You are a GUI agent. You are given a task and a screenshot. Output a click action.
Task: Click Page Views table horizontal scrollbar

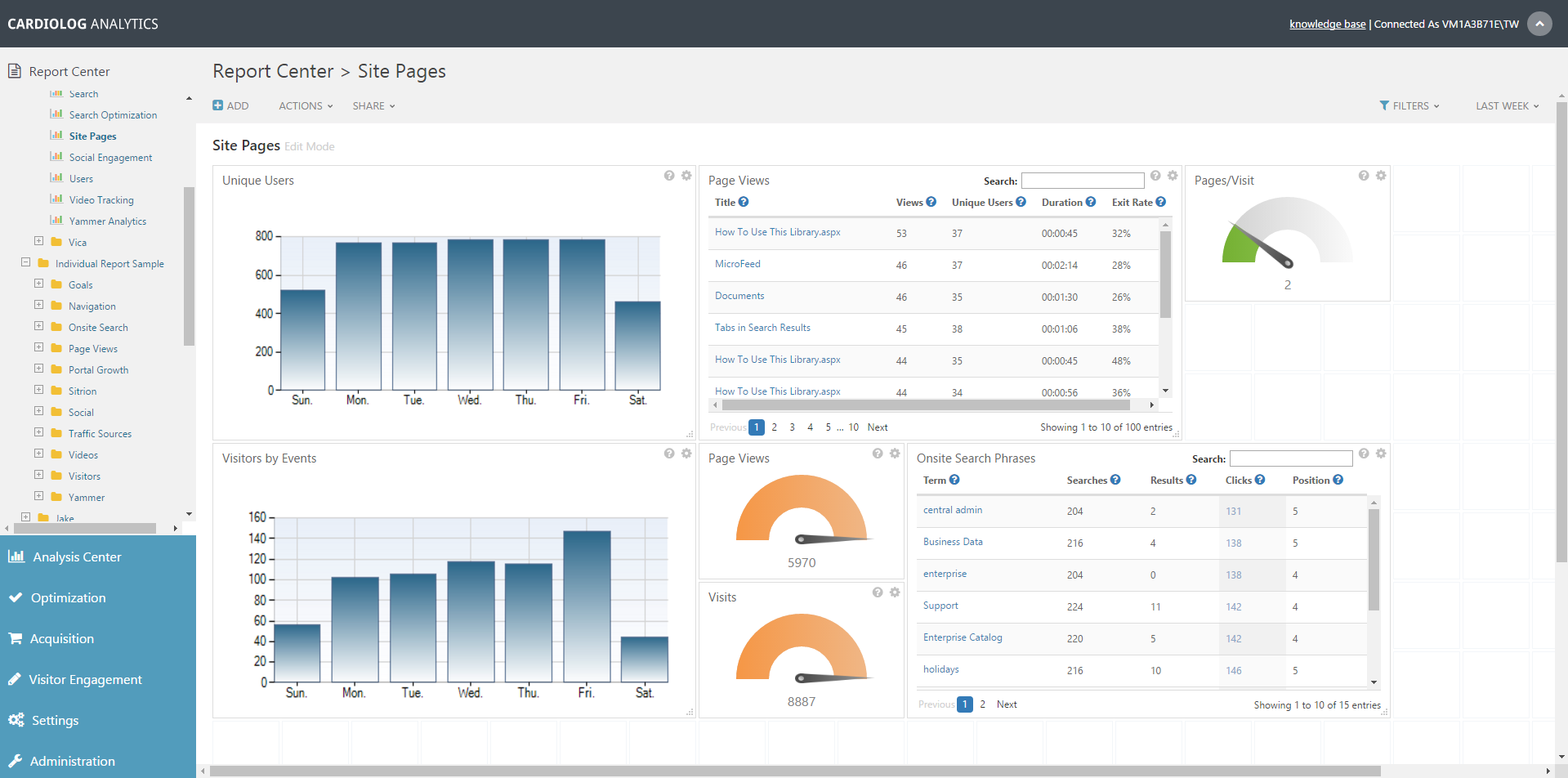tap(926, 405)
